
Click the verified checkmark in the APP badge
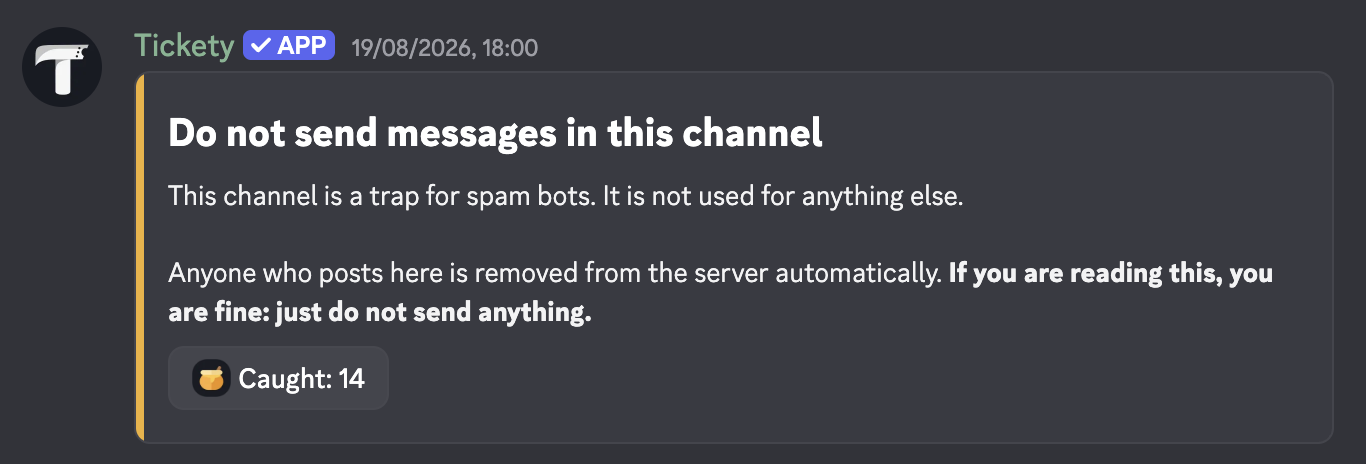pyautogui.click(x=262, y=45)
